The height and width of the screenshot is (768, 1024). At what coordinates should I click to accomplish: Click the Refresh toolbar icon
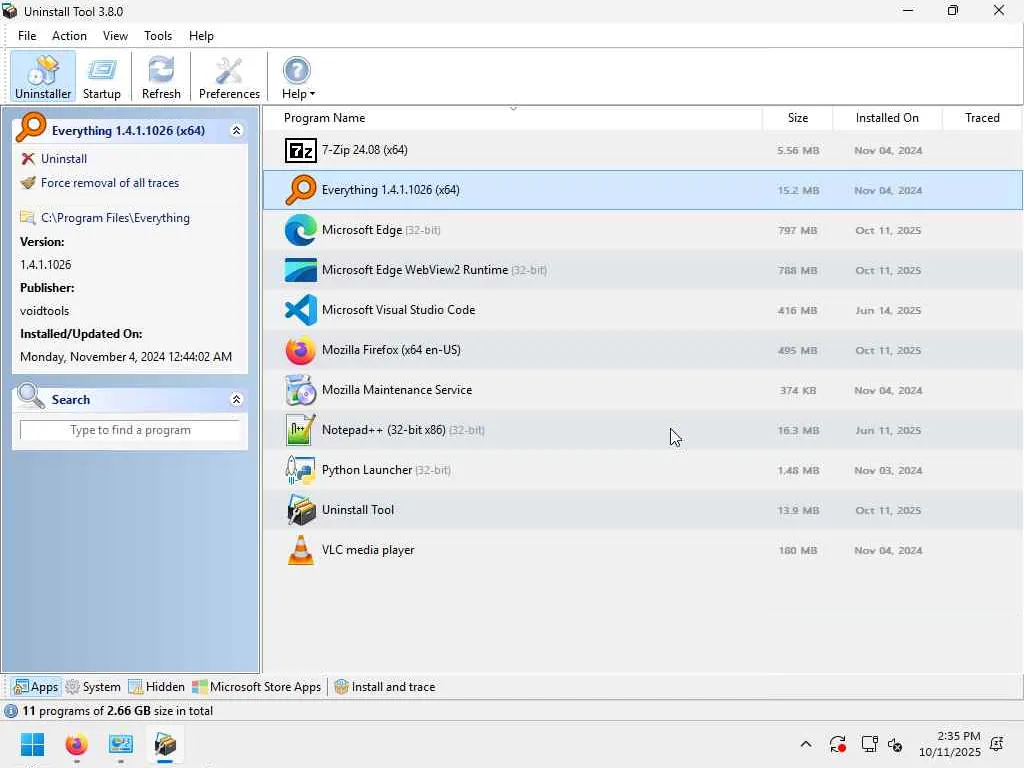(x=161, y=77)
